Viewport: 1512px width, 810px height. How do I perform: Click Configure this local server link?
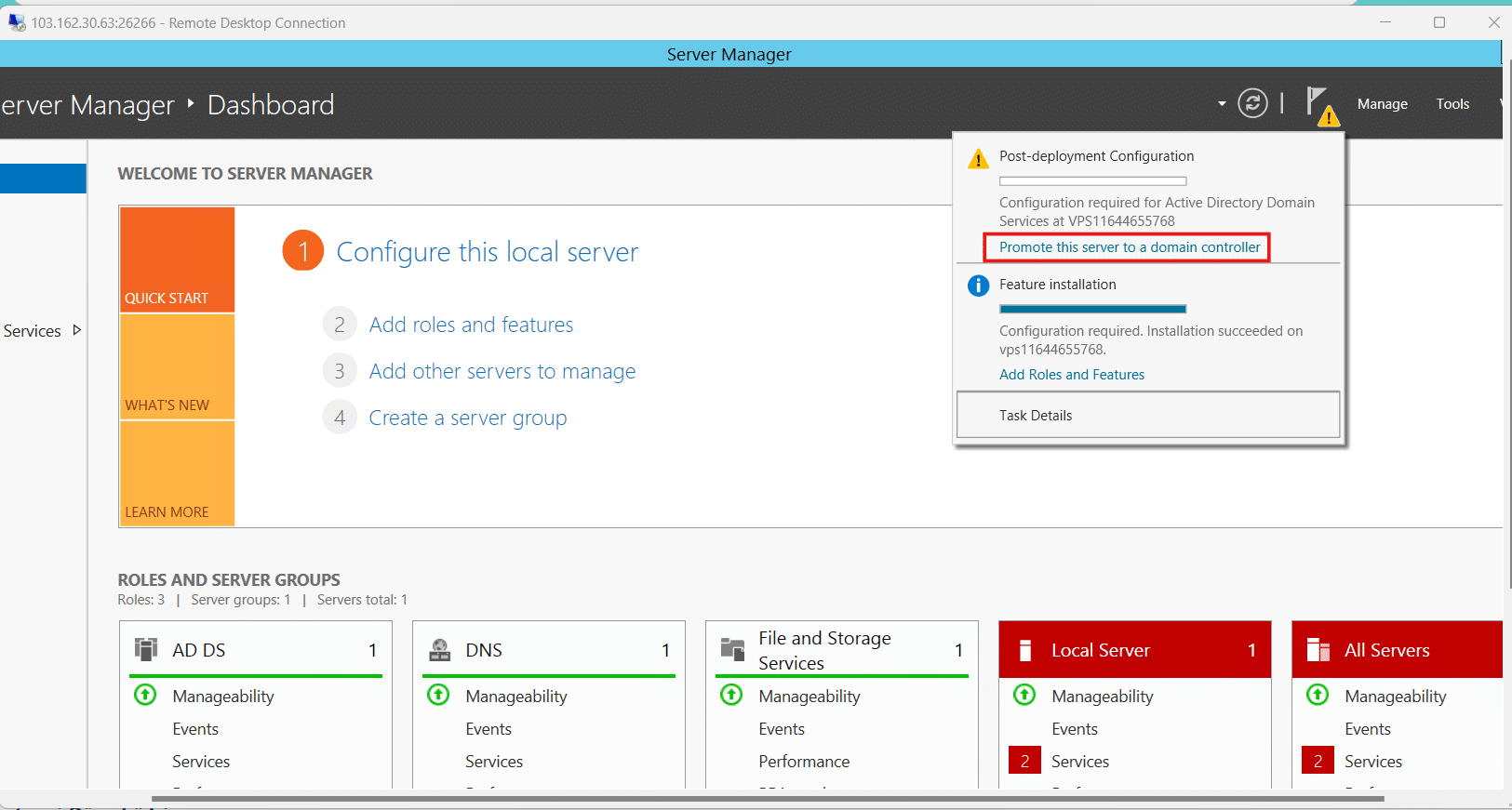[x=488, y=252]
